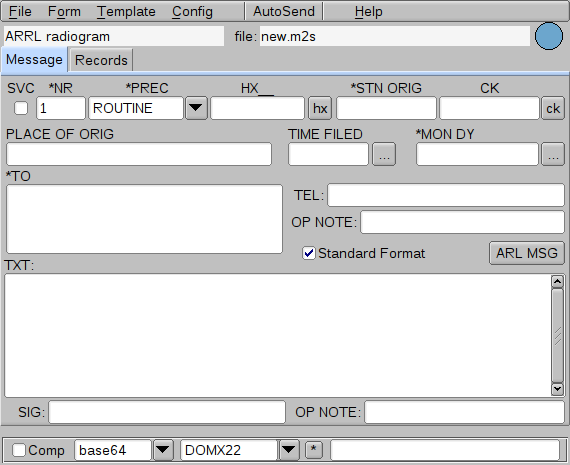Click the MON DY ellipsis button

pos(553,154)
